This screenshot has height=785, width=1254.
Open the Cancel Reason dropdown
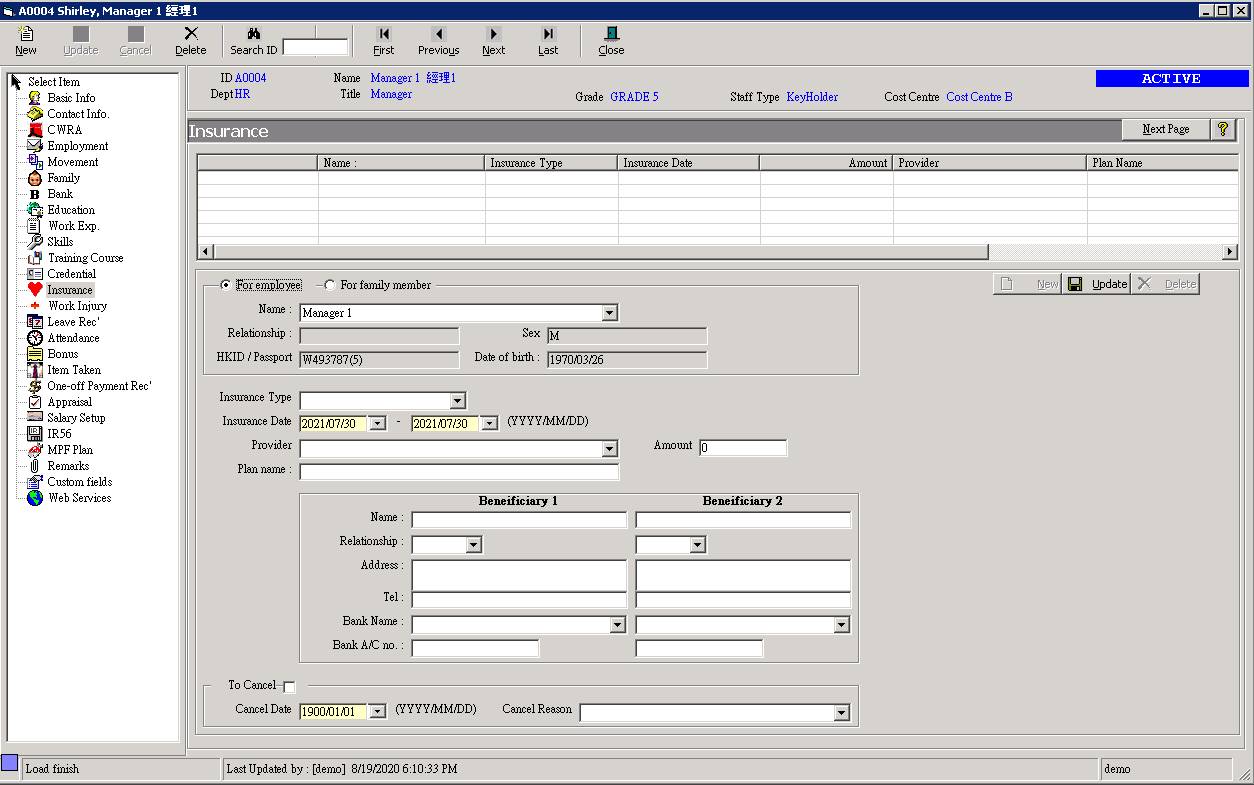coord(843,711)
